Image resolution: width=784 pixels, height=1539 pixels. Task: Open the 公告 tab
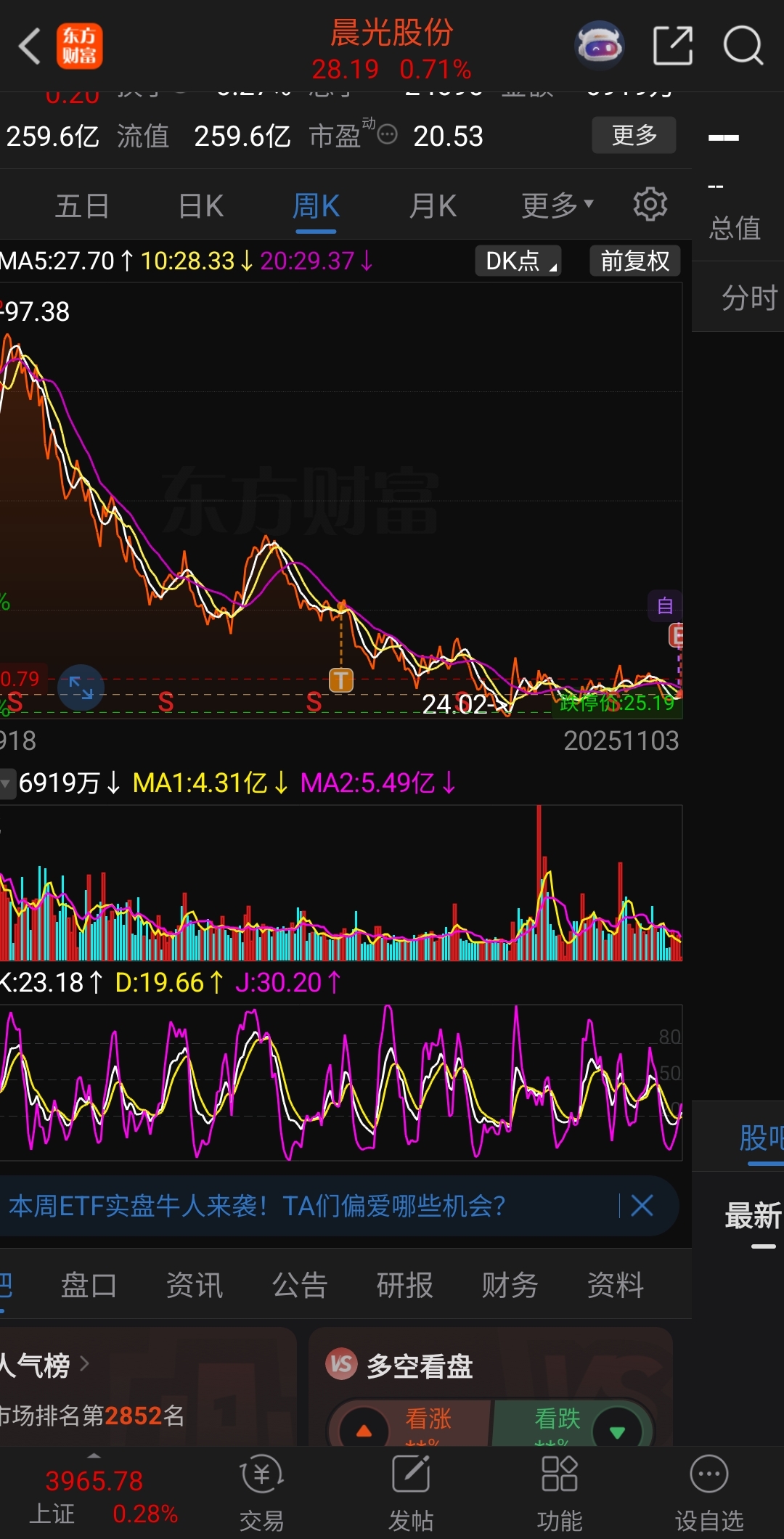click(x=300, y=1285)
